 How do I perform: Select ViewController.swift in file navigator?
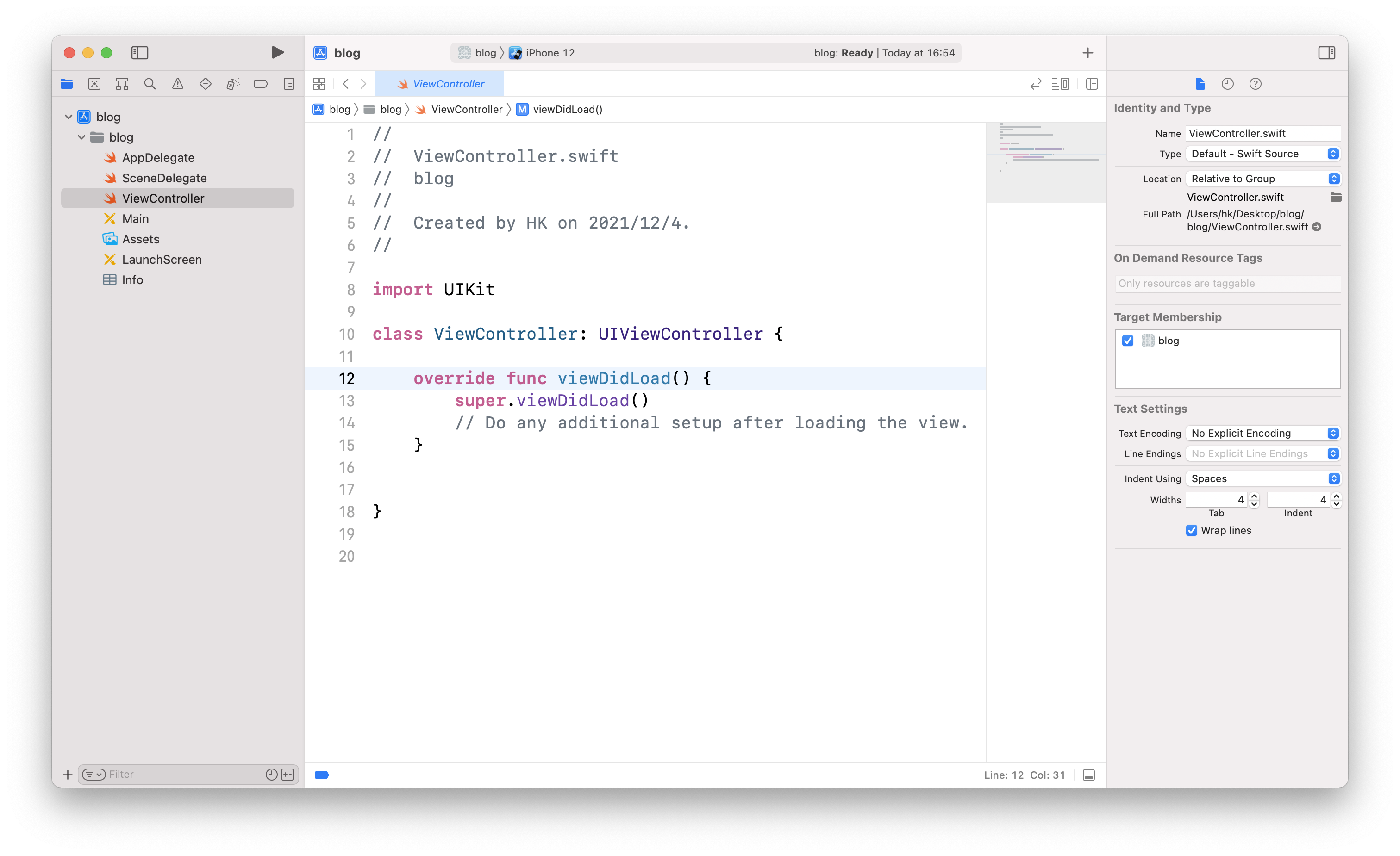click(163, 198)
